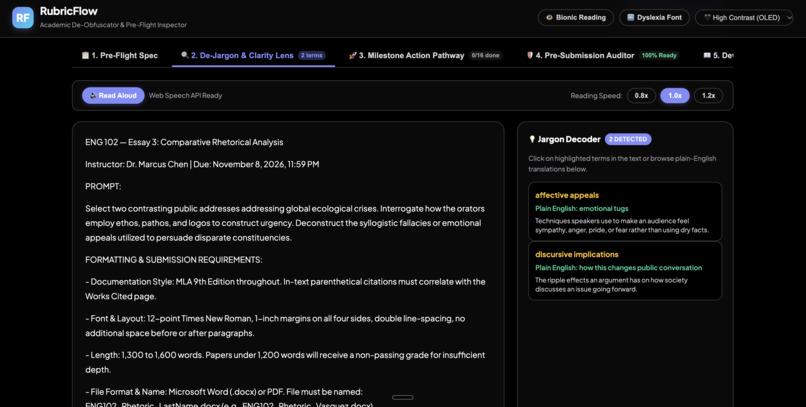Set reading speed to 1.0x
The width and height of the screenshot is (806, 407).
click(675, 96)
